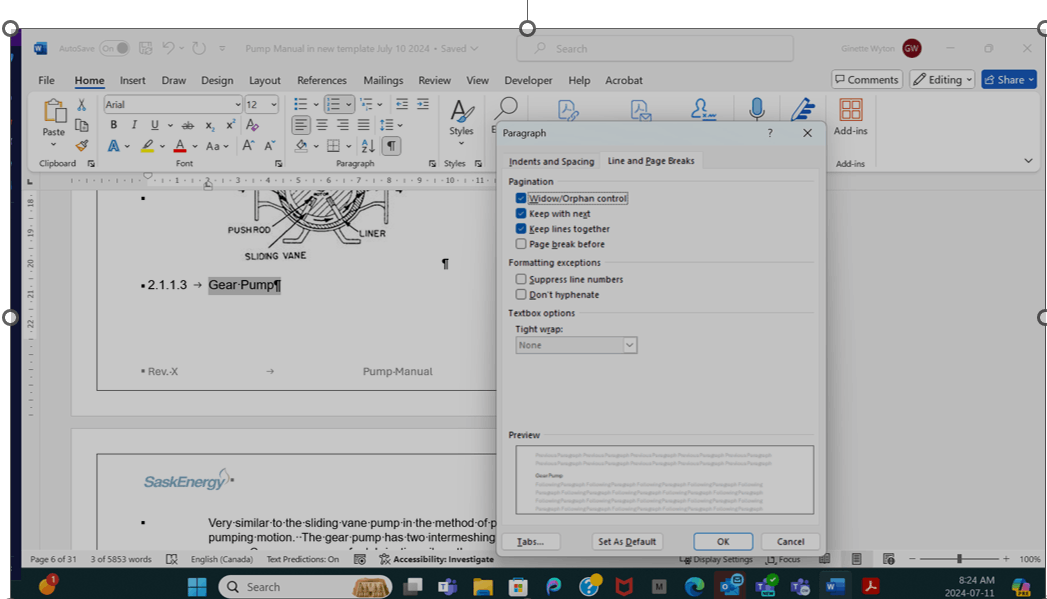
Task: Check the Don't hyphenate option
Action: click(x=521, y=294)
